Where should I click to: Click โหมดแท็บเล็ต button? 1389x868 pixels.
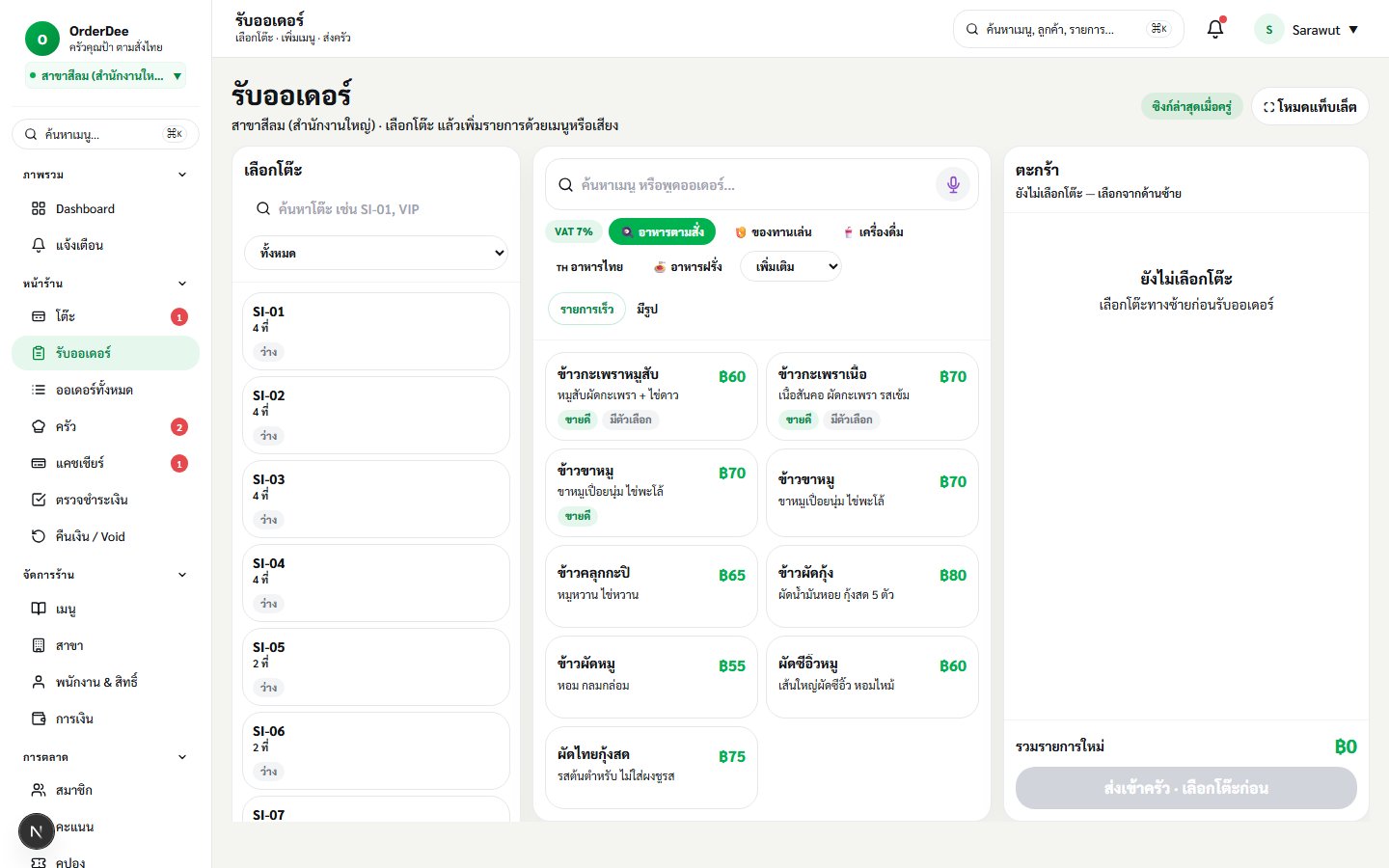pos(1310,106)
